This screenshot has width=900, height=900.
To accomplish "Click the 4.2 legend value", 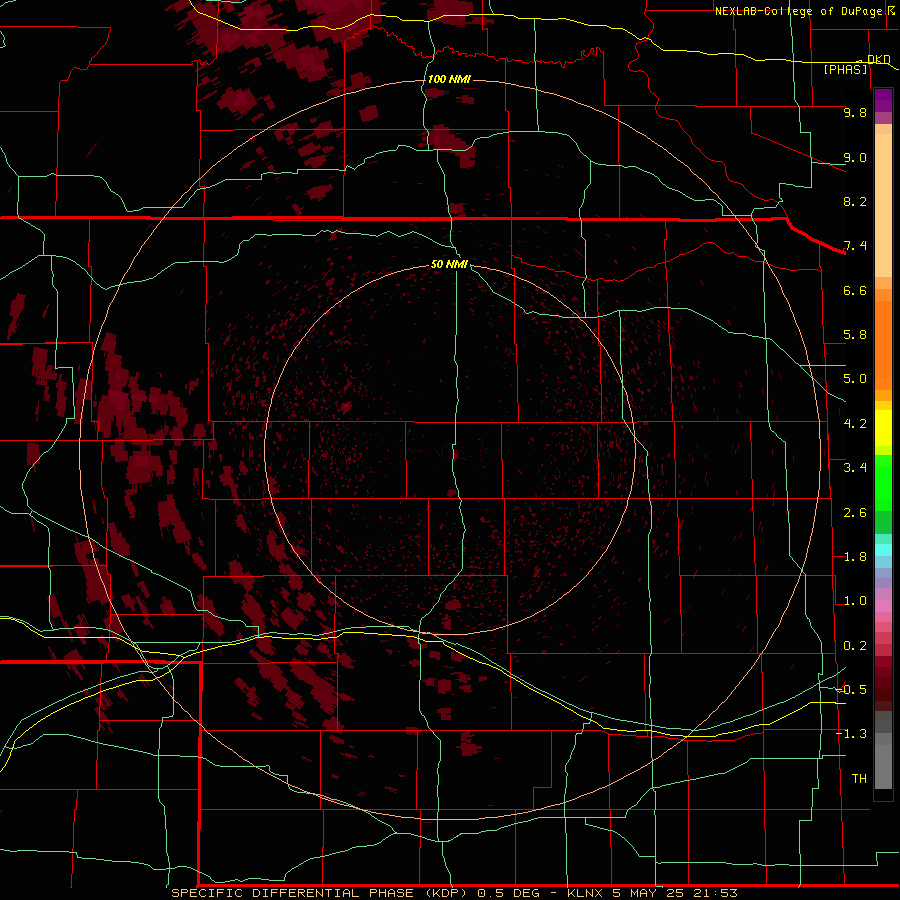I will click(x=855, y=424).
